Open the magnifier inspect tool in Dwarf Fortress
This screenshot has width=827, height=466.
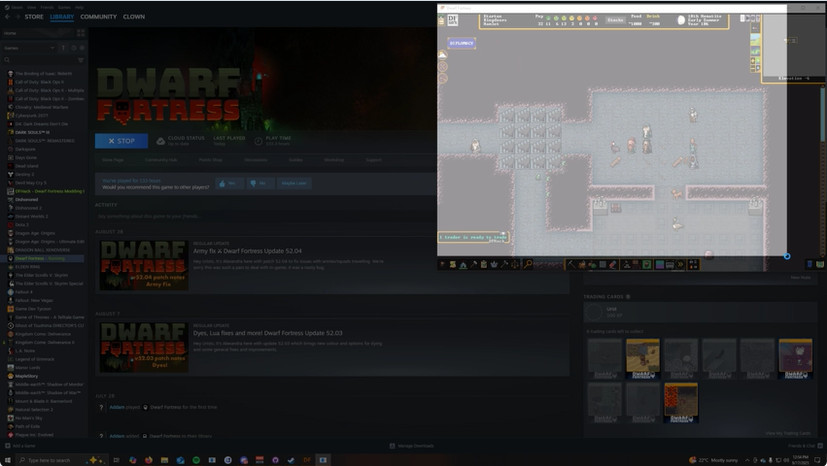click(x=527, y=264)
